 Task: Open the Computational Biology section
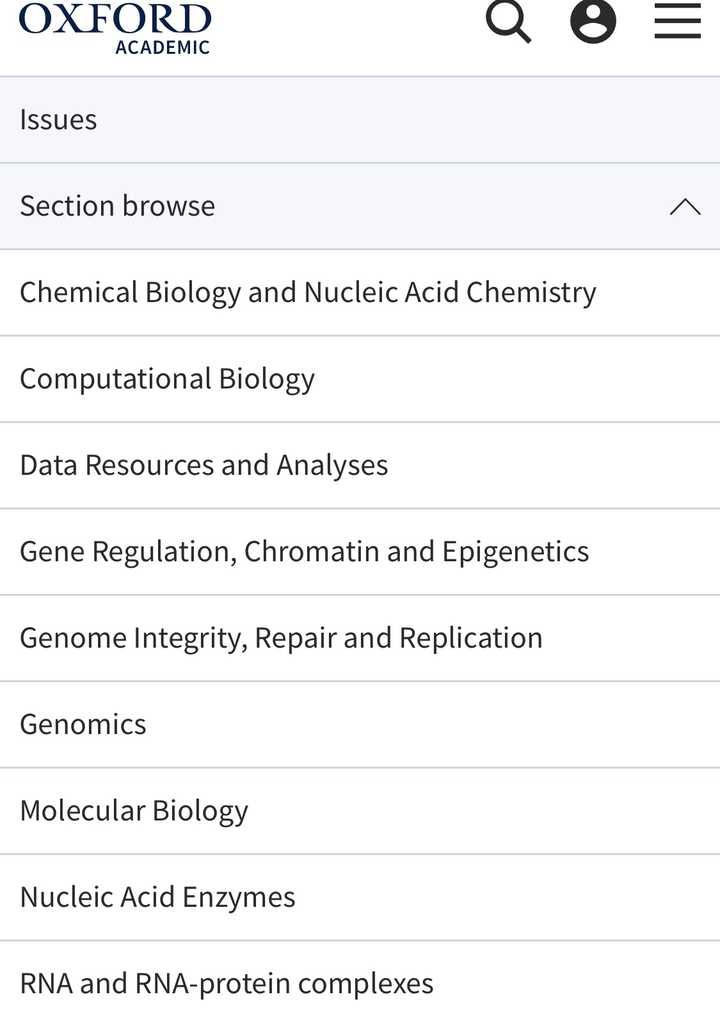point(167,378)
